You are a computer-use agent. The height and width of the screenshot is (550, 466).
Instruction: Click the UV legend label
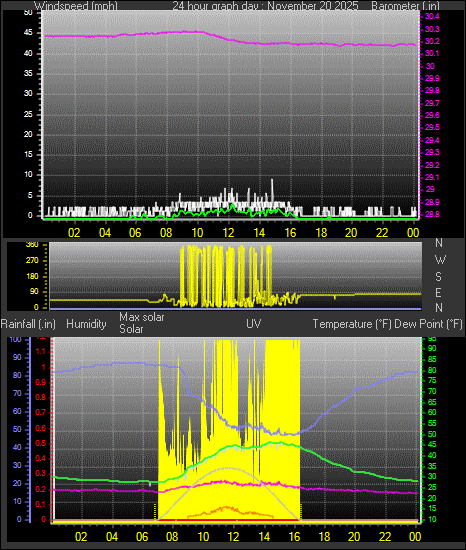coord(254,323)
